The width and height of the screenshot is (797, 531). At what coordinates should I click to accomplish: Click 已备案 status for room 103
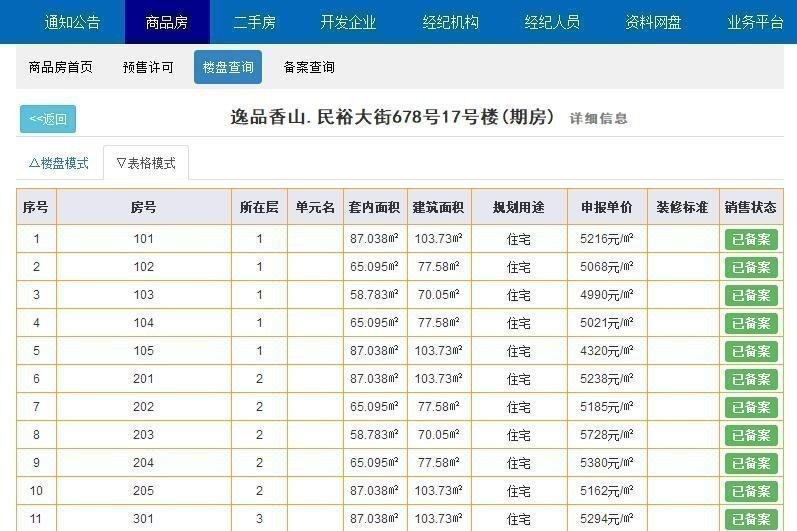(751, 295)
